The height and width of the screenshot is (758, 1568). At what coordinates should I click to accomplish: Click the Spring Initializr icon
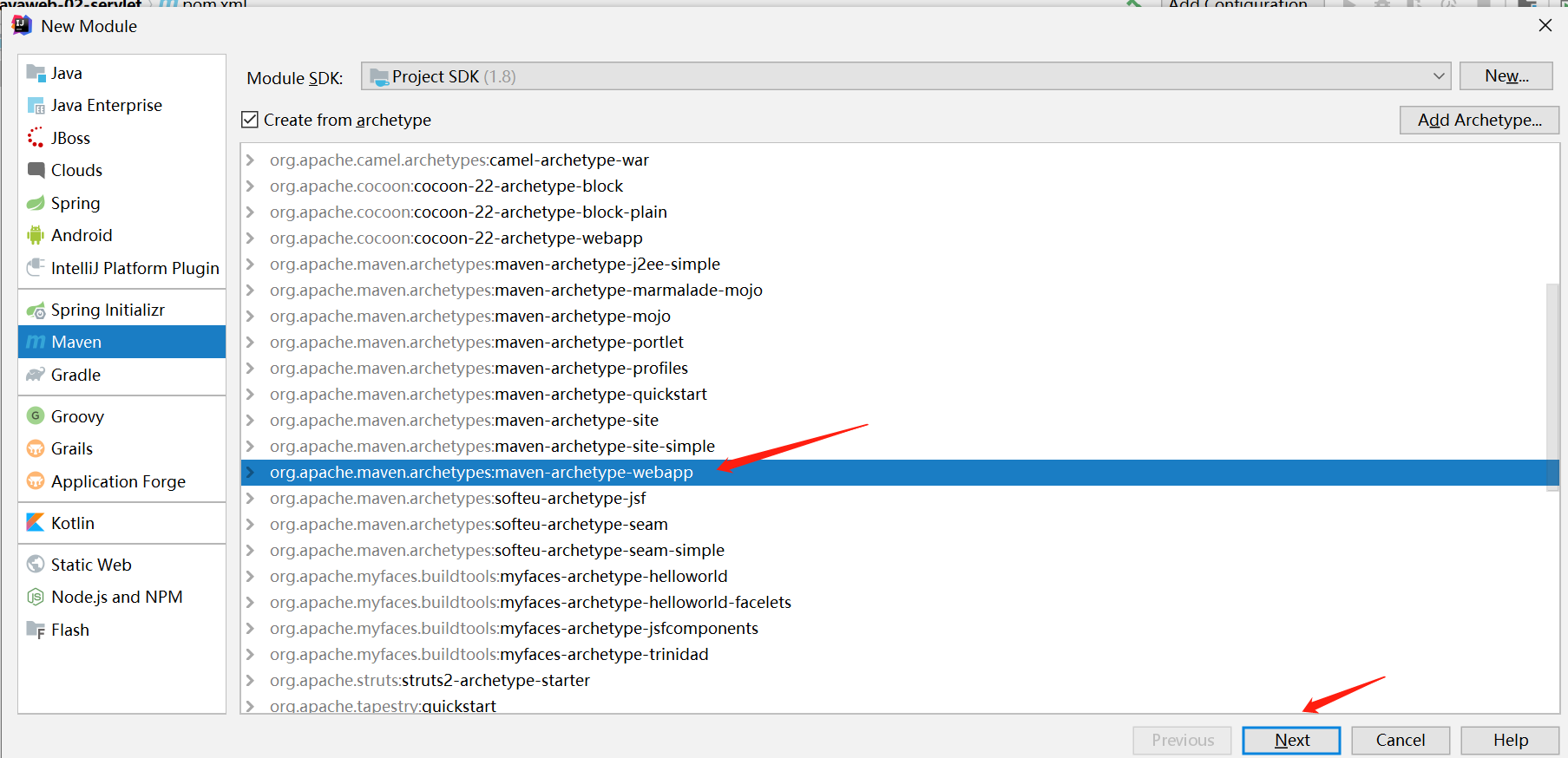coord(36,310)
